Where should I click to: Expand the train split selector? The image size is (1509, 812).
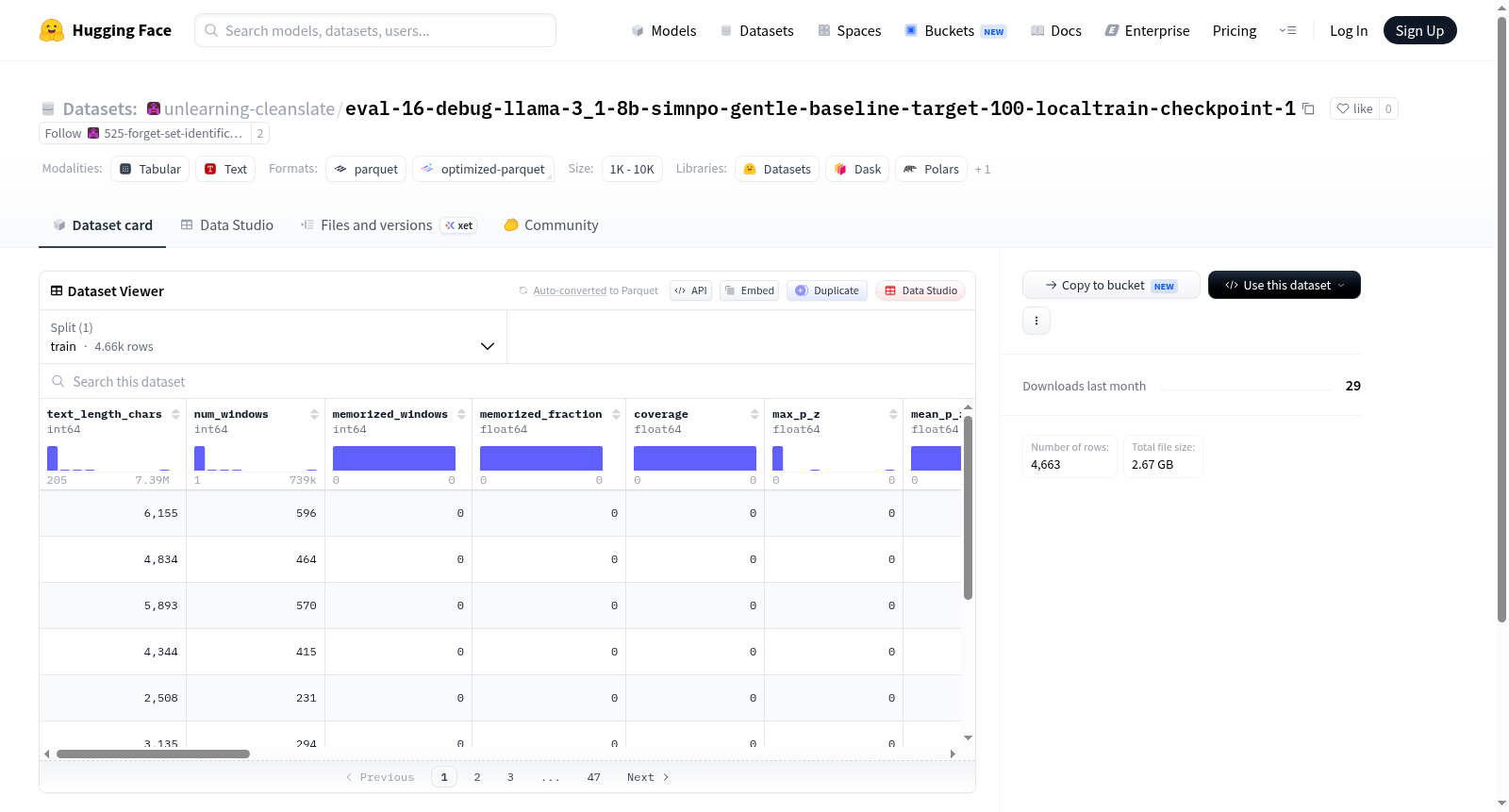click(273, 337)
